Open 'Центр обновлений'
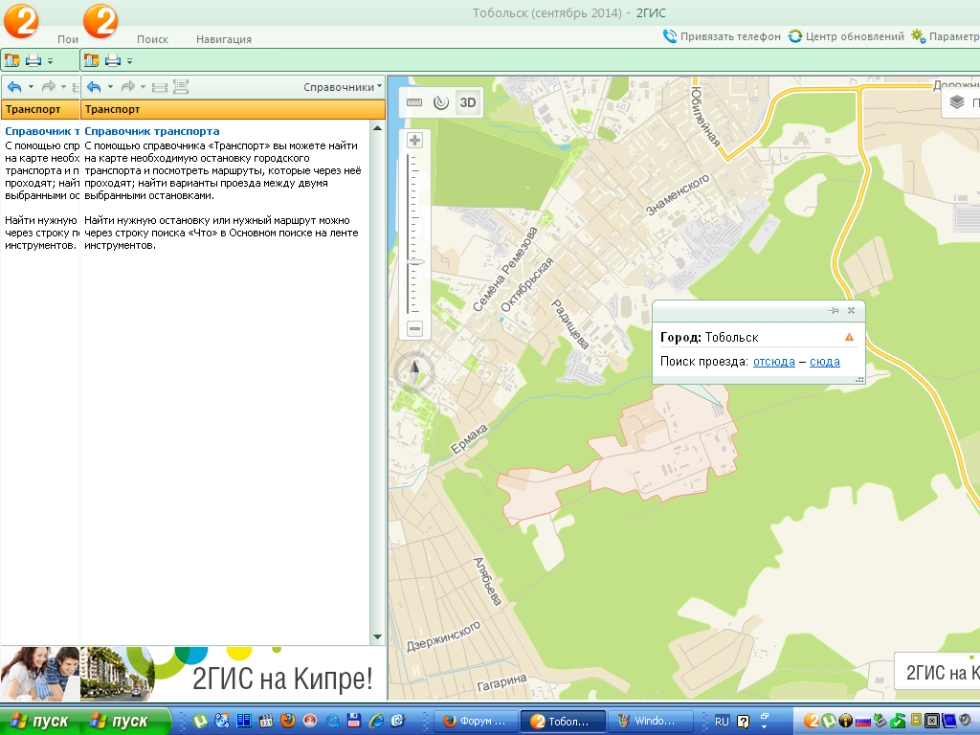Viewport: 980px width, 735px height. pos(846,36)
